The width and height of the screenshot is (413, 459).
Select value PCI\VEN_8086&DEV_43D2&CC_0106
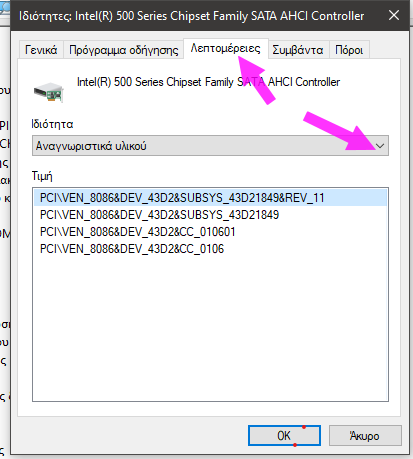coord(210,249)
